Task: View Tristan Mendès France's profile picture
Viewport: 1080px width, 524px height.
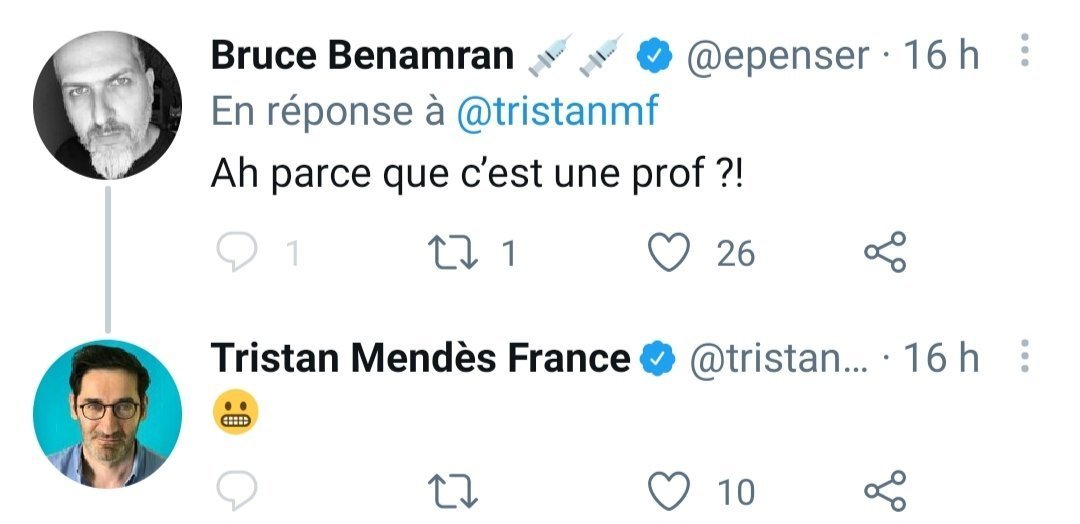Action: (107, 414)
